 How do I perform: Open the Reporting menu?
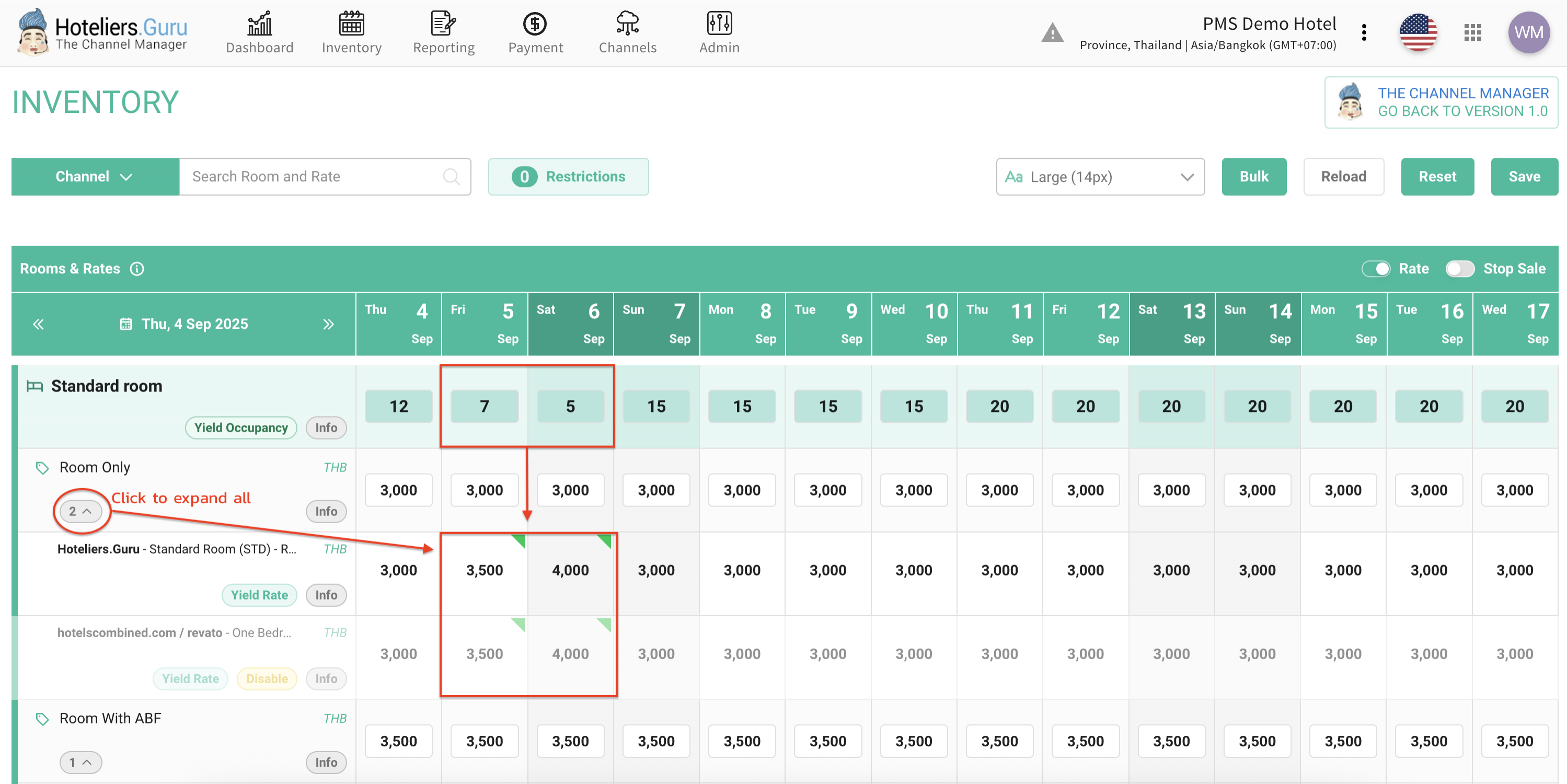443,33
